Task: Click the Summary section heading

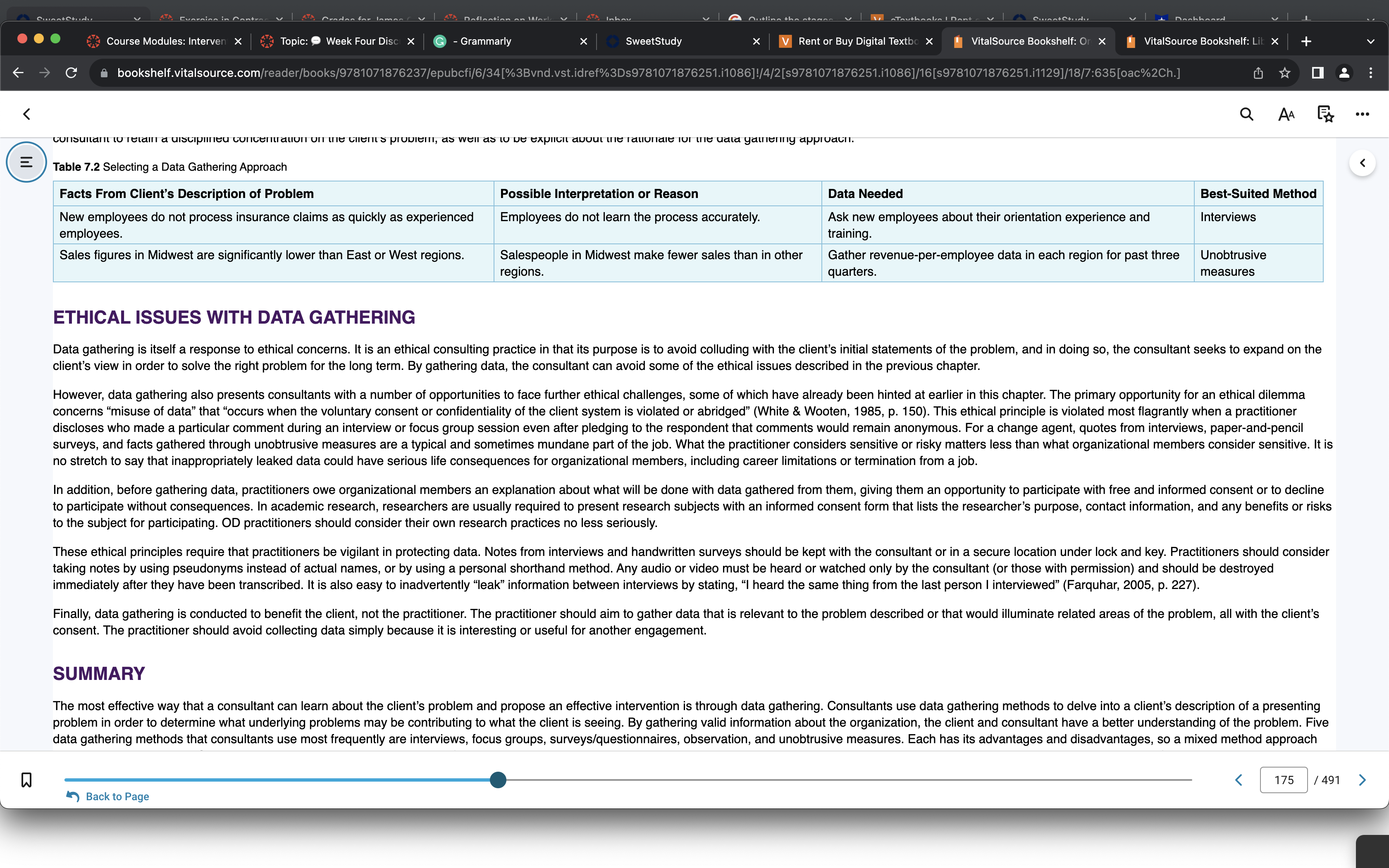Action: point(99,673)
